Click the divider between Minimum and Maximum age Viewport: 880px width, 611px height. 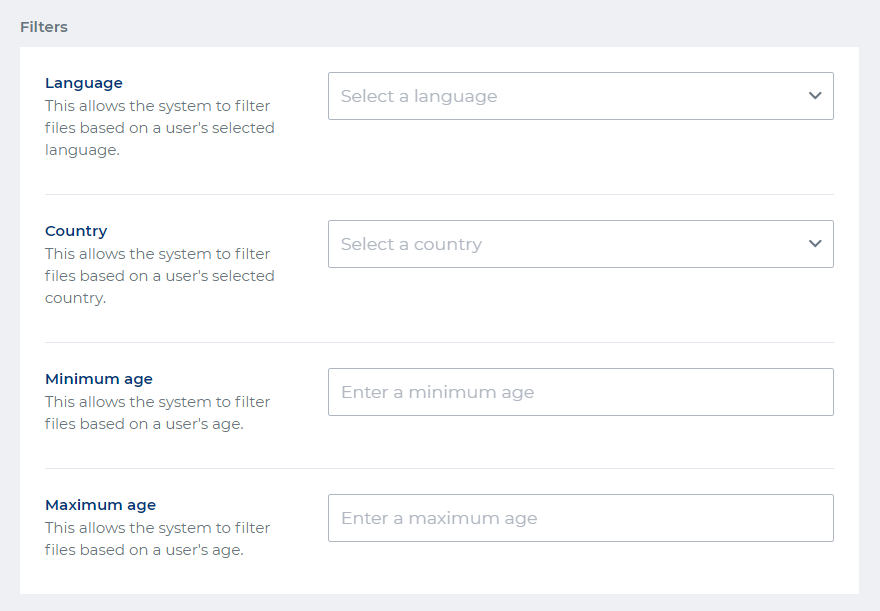[439, 468]
